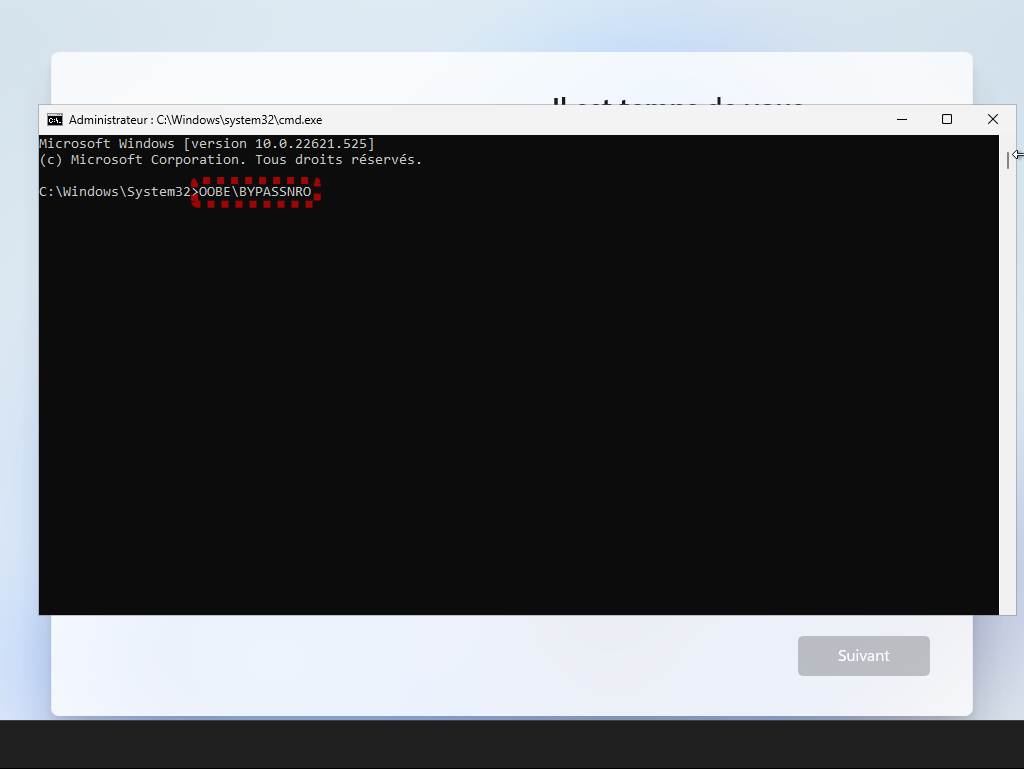This screenshot has width=1024, height=769.
Task: Select the Microsoft Windows version line
Action: click(206, 143)
